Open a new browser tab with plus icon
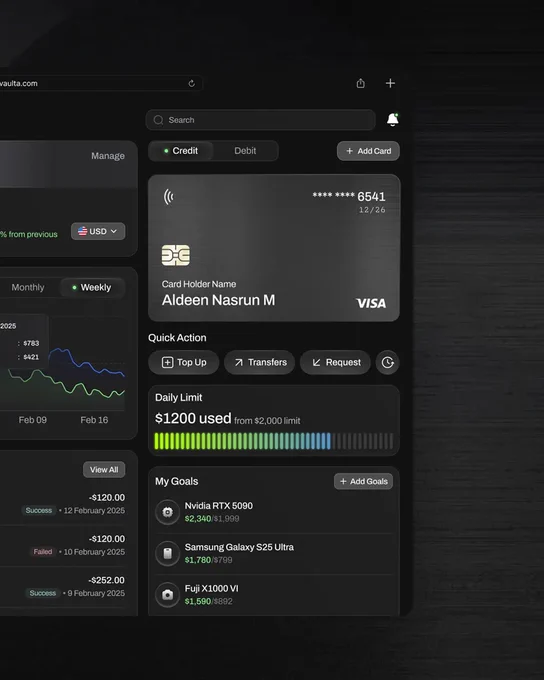Viewport: 544px width, 680px height. tap(390, 83)
